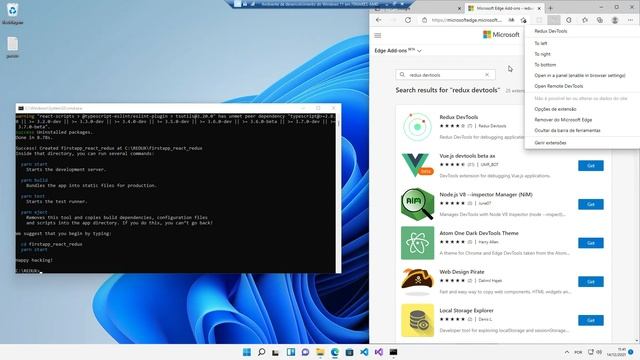Click the search magnifier in add-ons search
The image size is (640, 360).
coord(402,75)
